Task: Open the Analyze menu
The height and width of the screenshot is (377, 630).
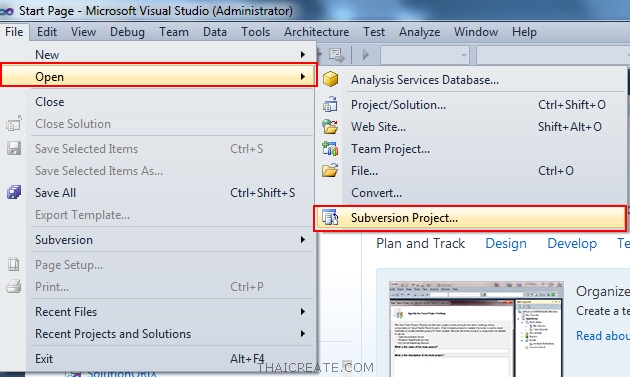Action: pos(419,32)
